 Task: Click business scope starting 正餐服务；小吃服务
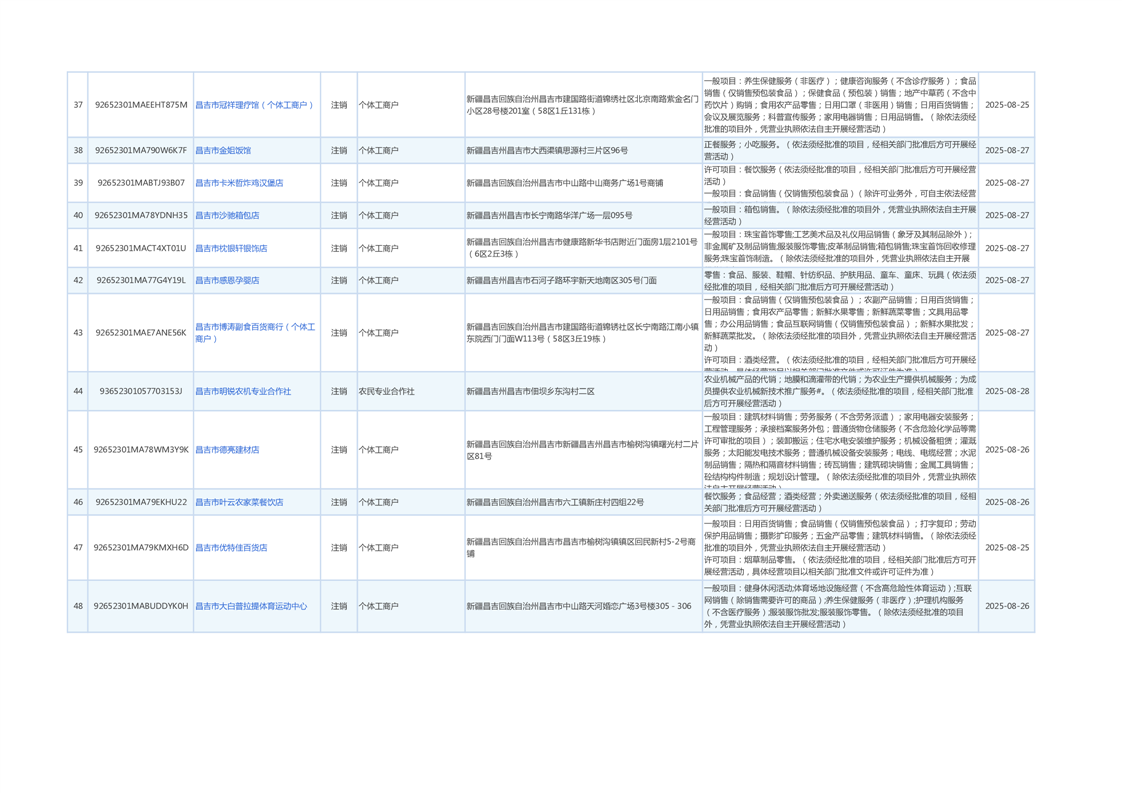click(x=840, y=151)
